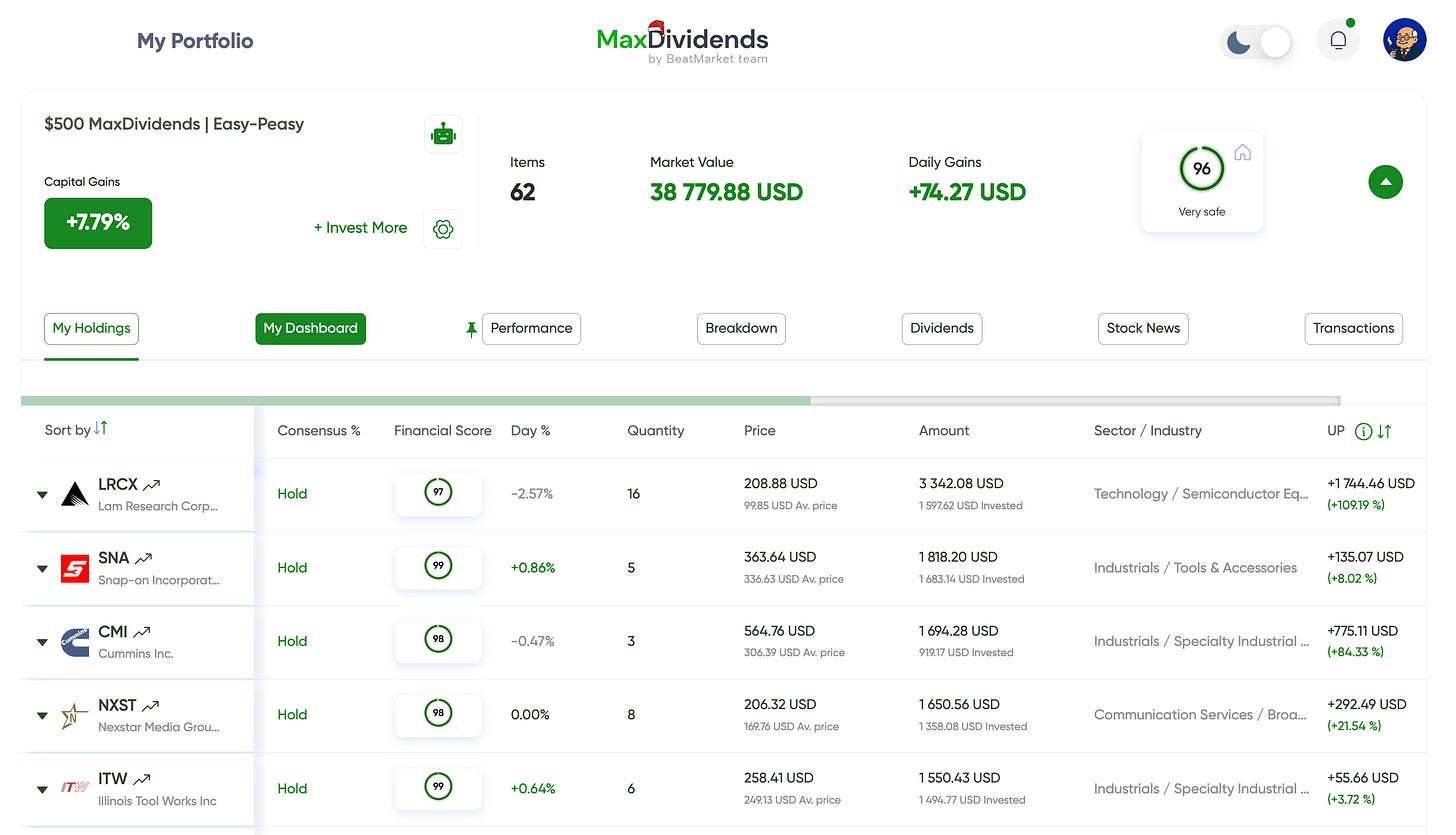Open the Transactions tab

1353,329
